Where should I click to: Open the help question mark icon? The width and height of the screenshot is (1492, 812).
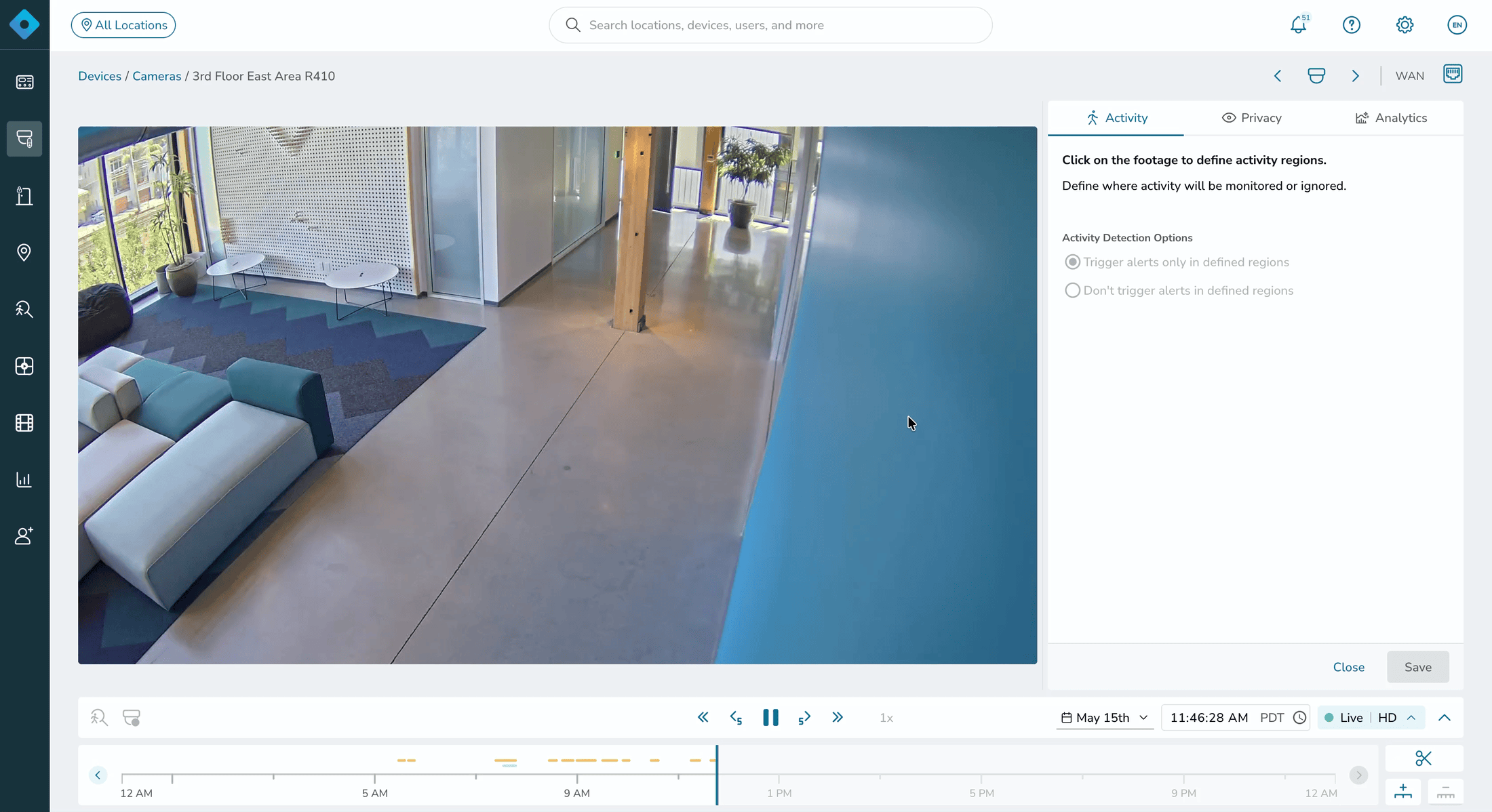1351,25
